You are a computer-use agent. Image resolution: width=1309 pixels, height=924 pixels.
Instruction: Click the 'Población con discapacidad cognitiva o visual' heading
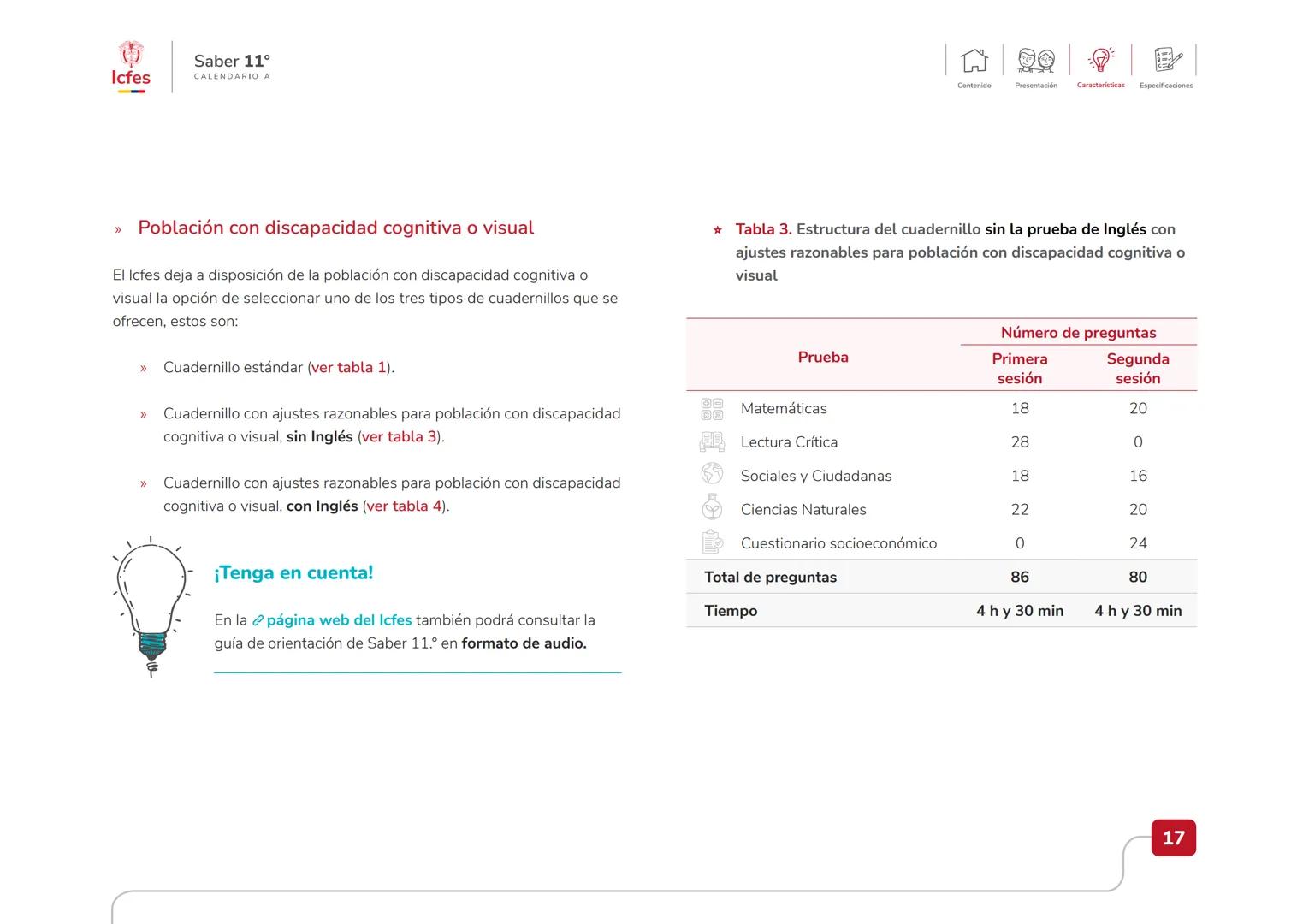[335, 228]
